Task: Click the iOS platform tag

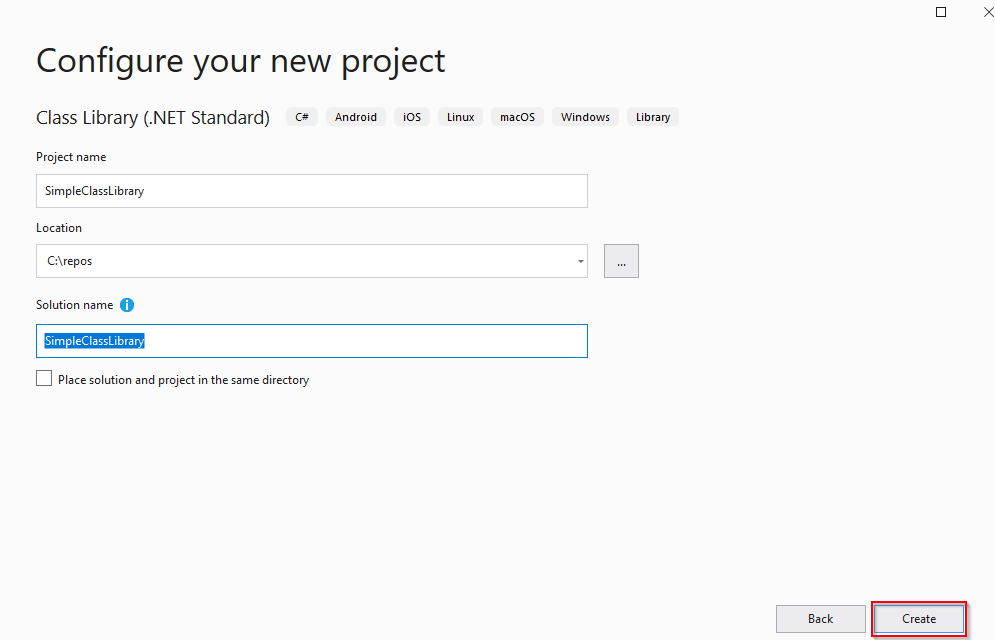Action: tap(411, 116)
